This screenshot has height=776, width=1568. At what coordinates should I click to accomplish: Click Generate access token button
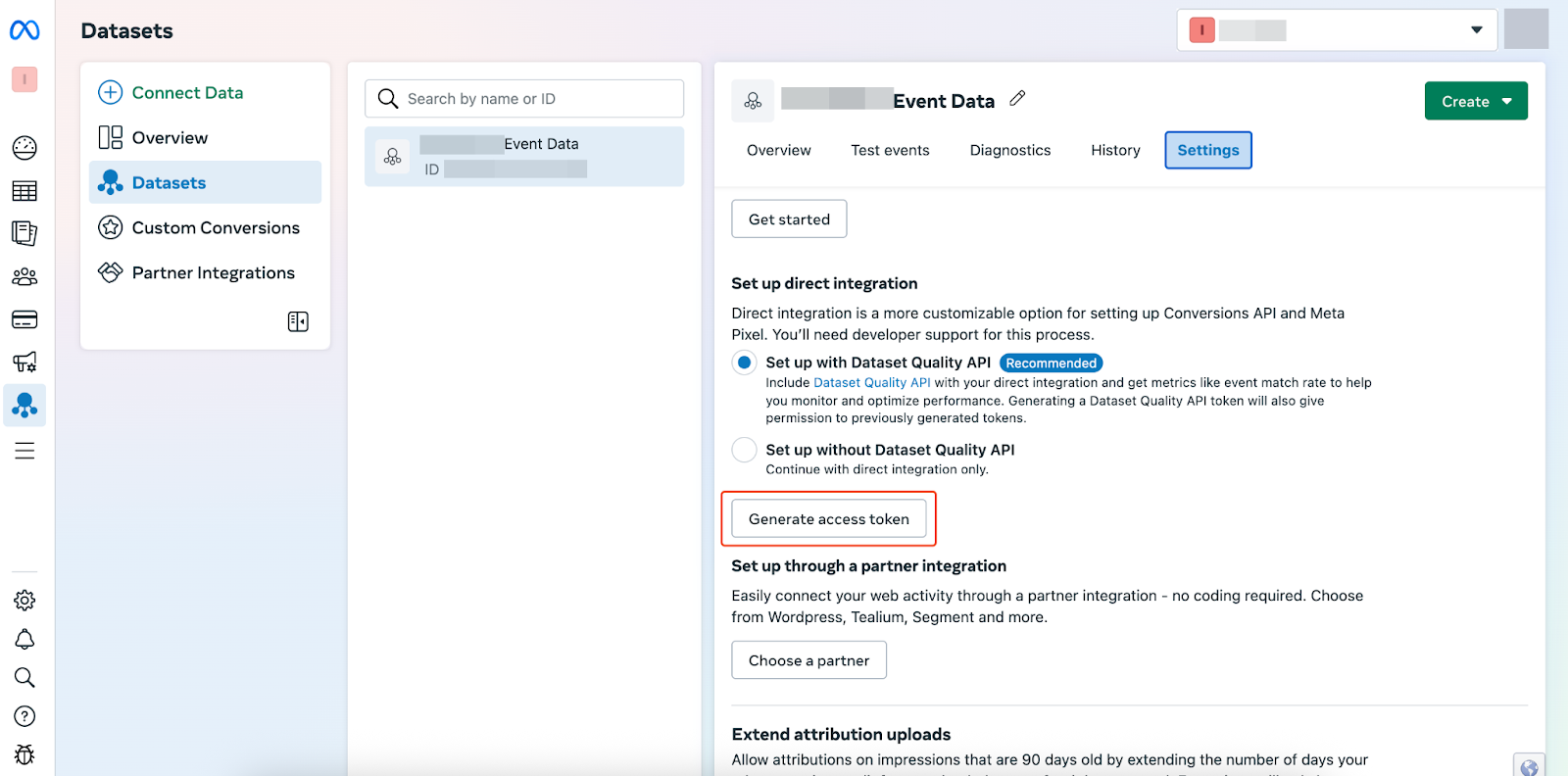[828, 519]
